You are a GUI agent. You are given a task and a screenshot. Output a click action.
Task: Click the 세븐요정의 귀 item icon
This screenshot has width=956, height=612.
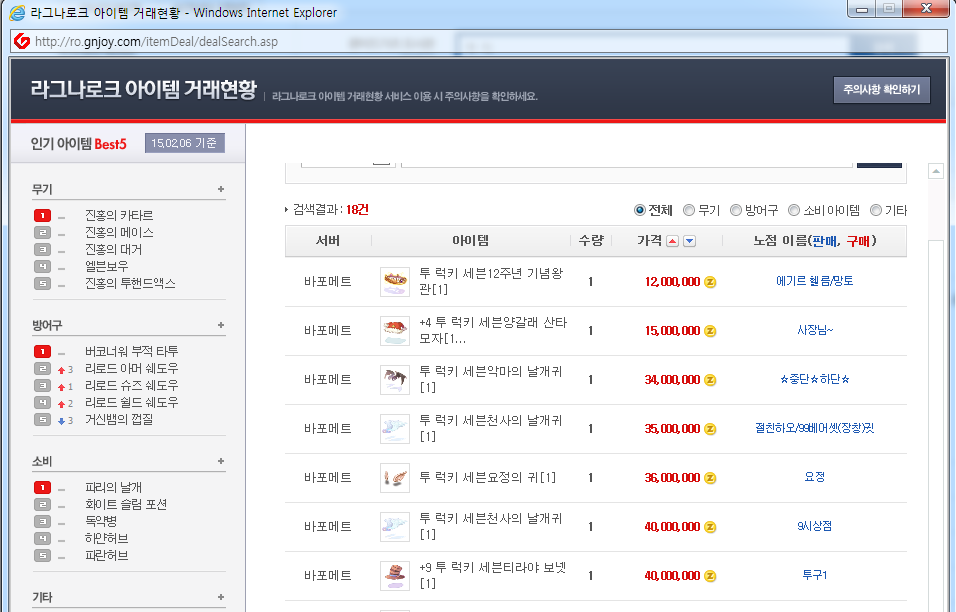(x=395, y=478)
